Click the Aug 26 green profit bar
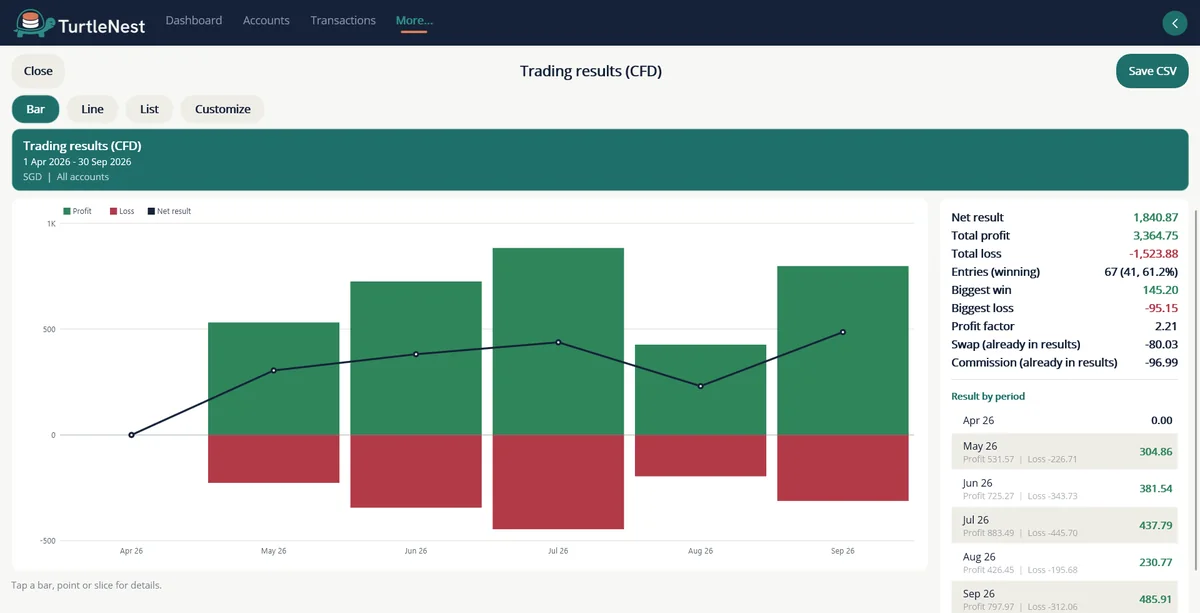Screen dimensions: 1200x613 pos(700,390)
